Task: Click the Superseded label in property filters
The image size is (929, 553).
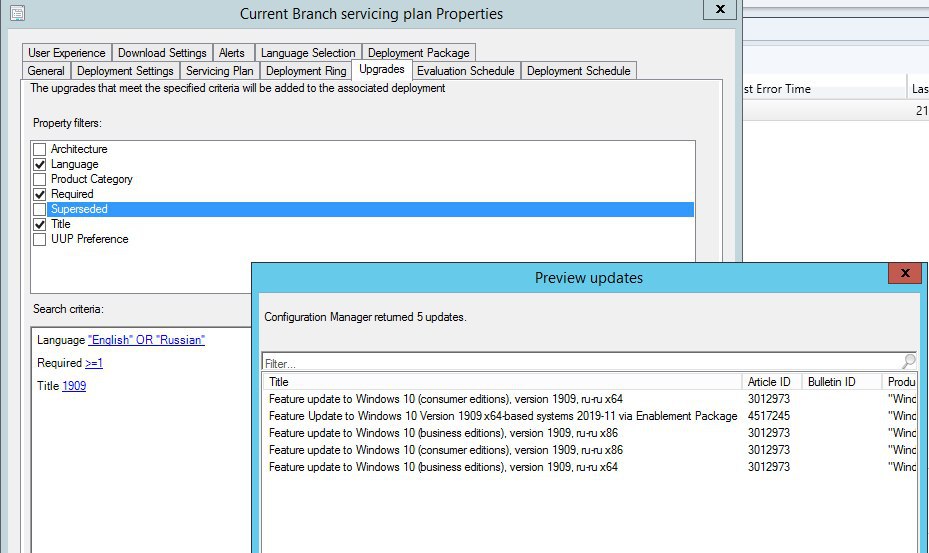Action: (79, 209)
